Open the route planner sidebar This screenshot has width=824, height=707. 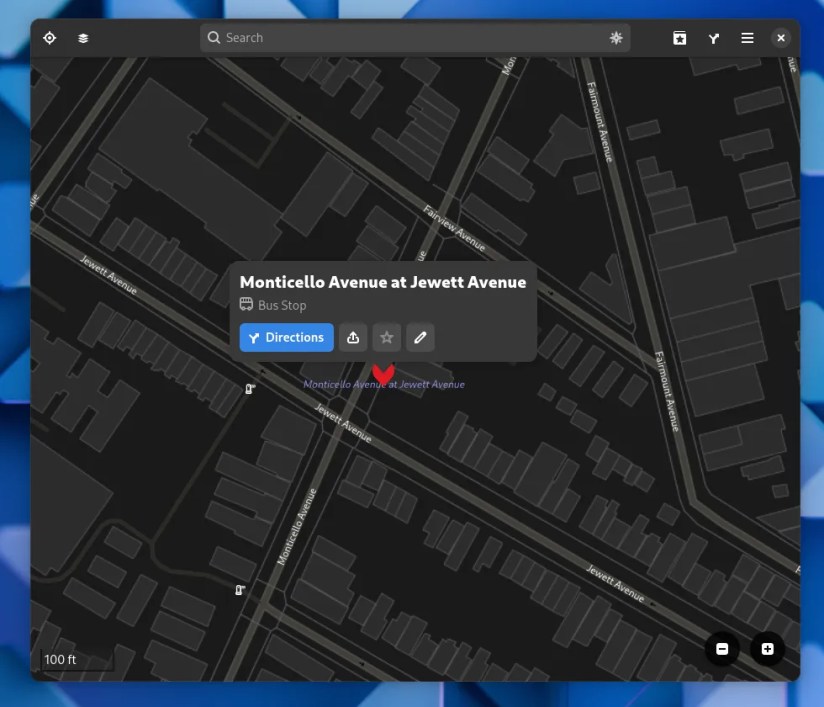[714, 38]
